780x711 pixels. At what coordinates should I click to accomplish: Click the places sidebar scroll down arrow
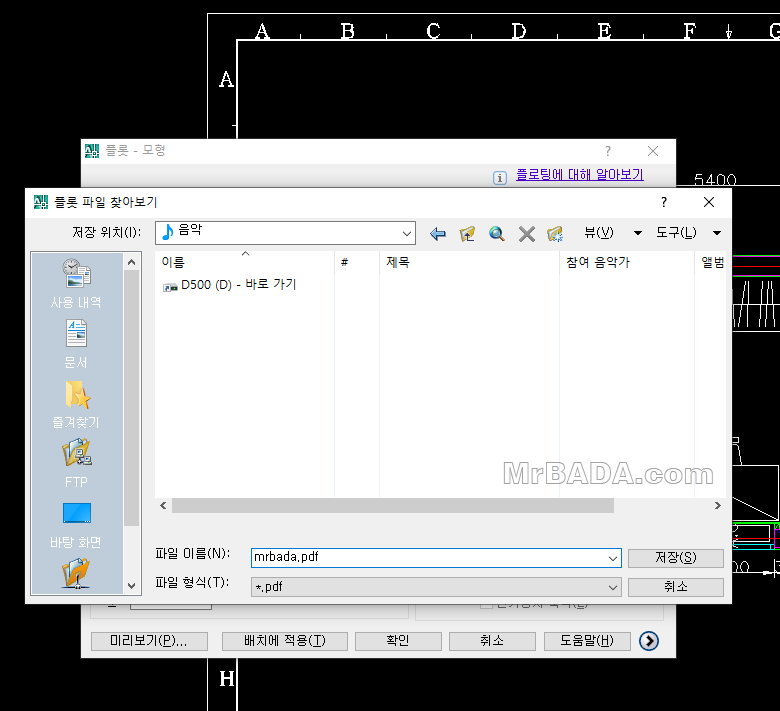pos(131,586)
